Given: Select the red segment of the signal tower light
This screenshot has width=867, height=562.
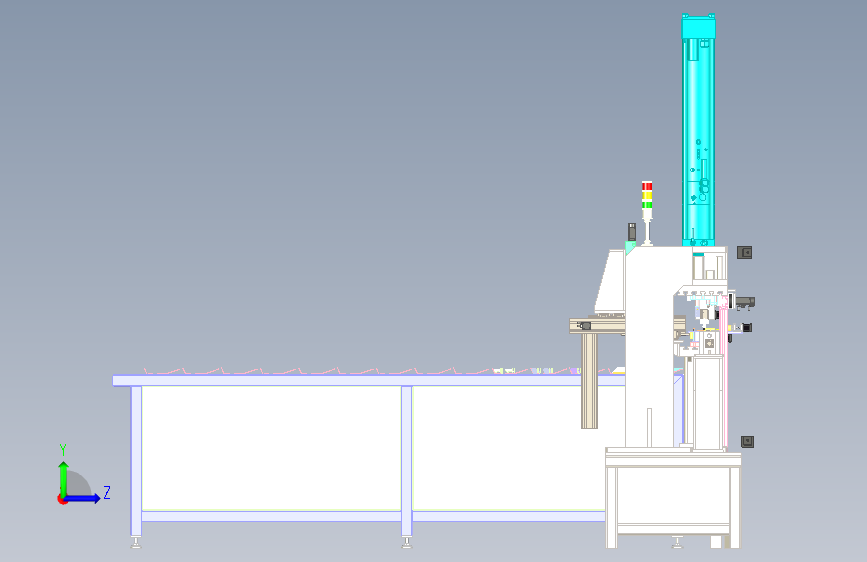Looking at the screenshot, I should 647,186.
